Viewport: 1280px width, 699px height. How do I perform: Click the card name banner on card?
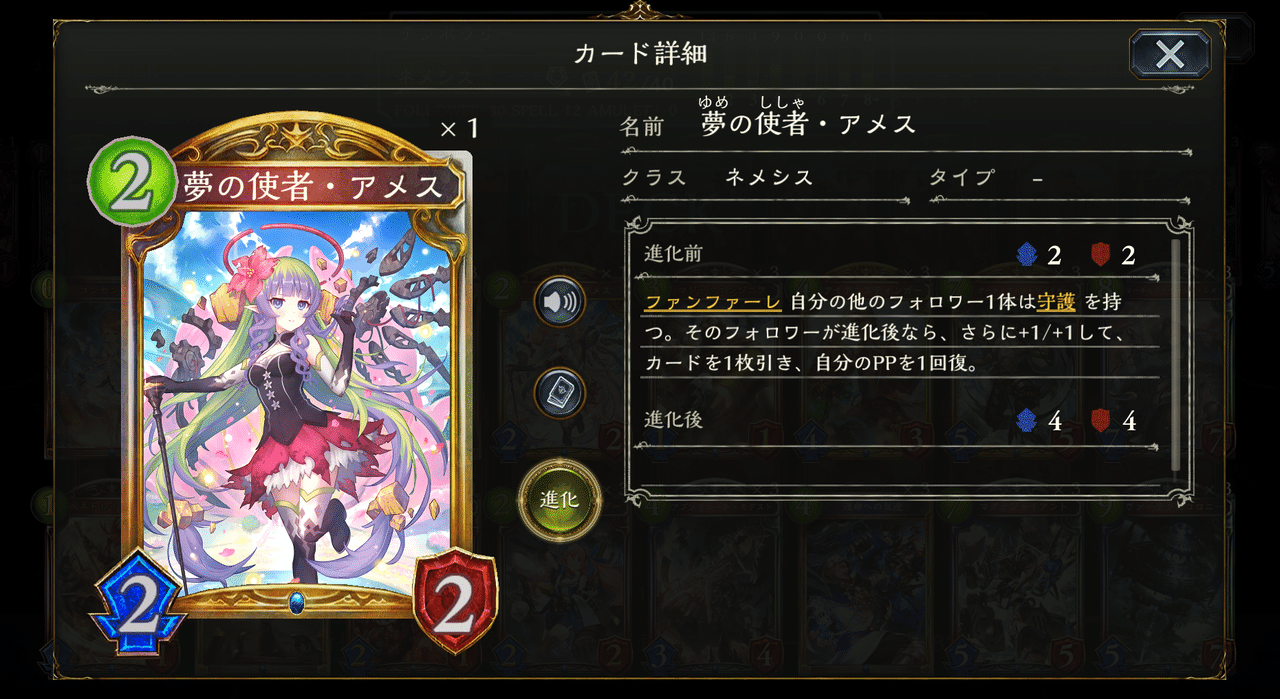pyautogui.click(x=314, y=185)
